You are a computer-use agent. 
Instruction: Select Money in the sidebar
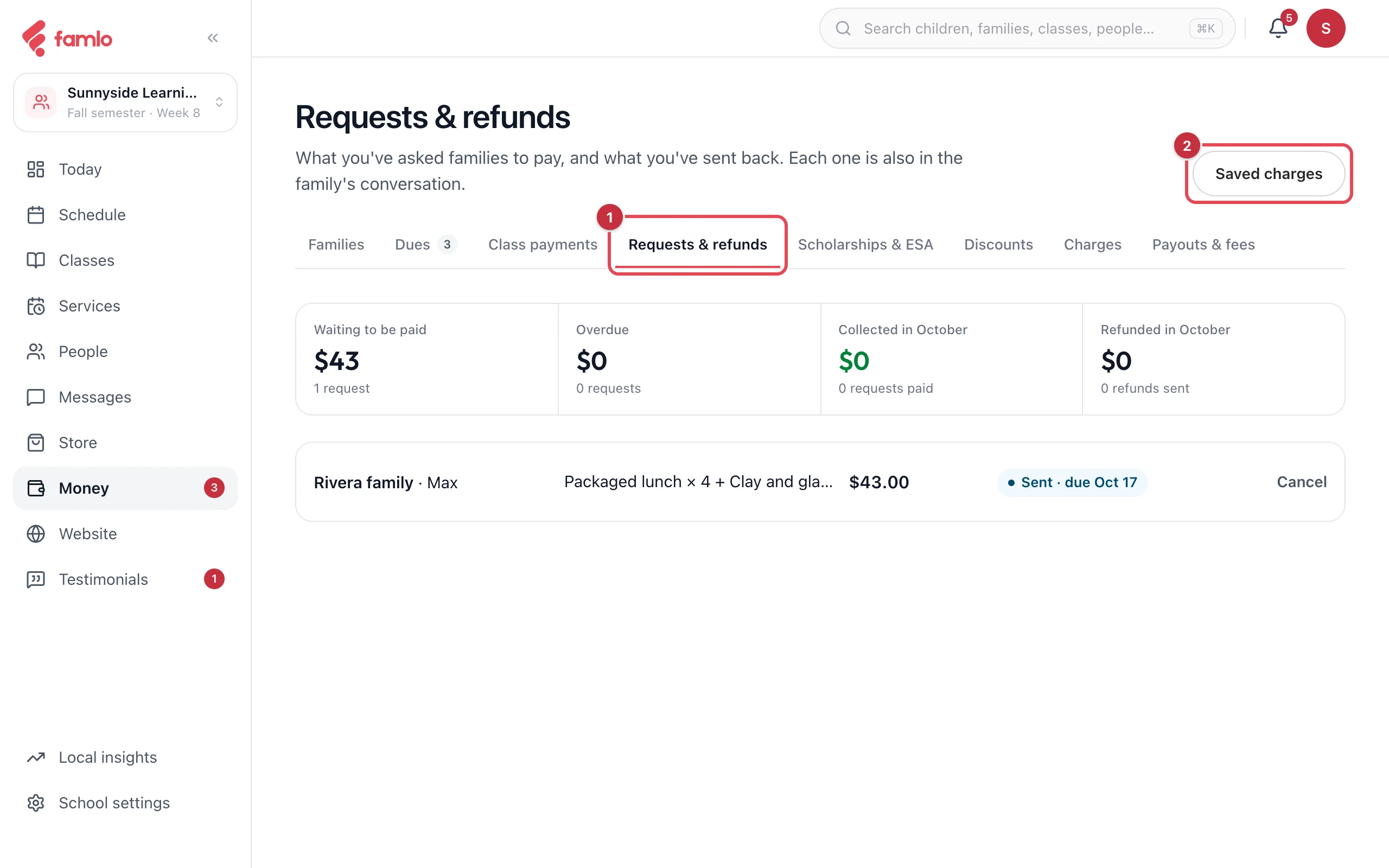coord(125,488)
